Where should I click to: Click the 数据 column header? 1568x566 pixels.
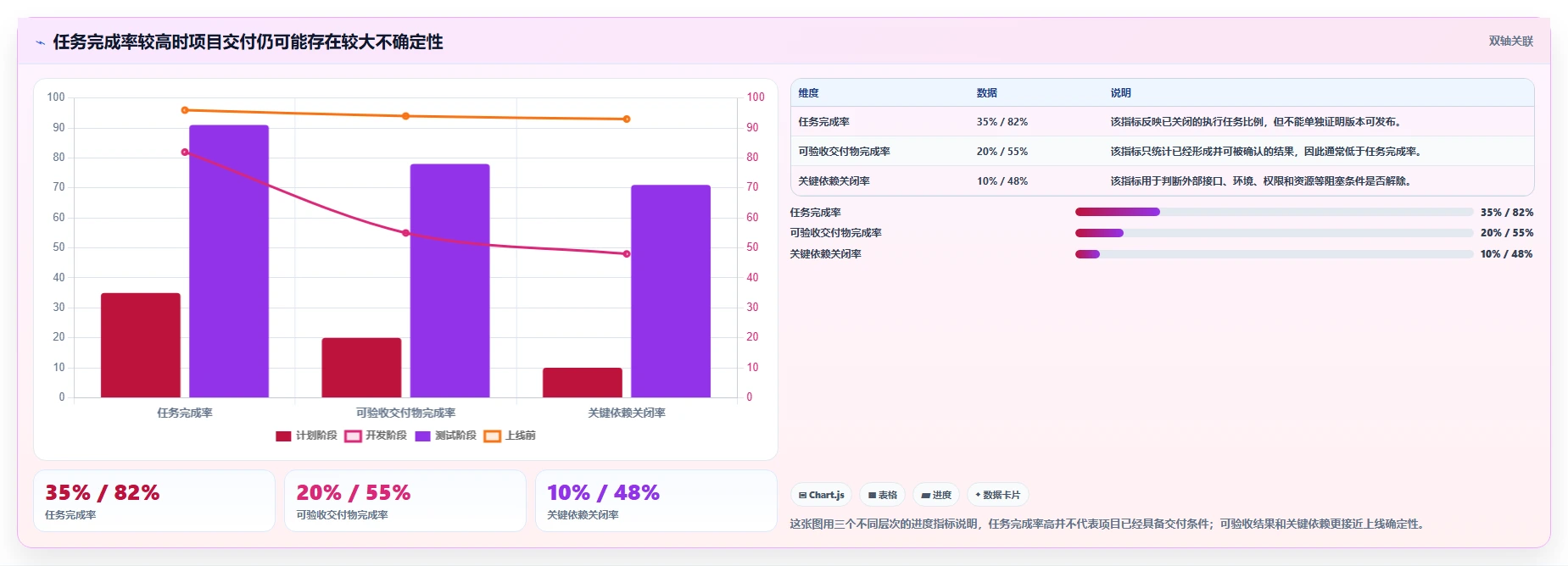click(987, 93)
